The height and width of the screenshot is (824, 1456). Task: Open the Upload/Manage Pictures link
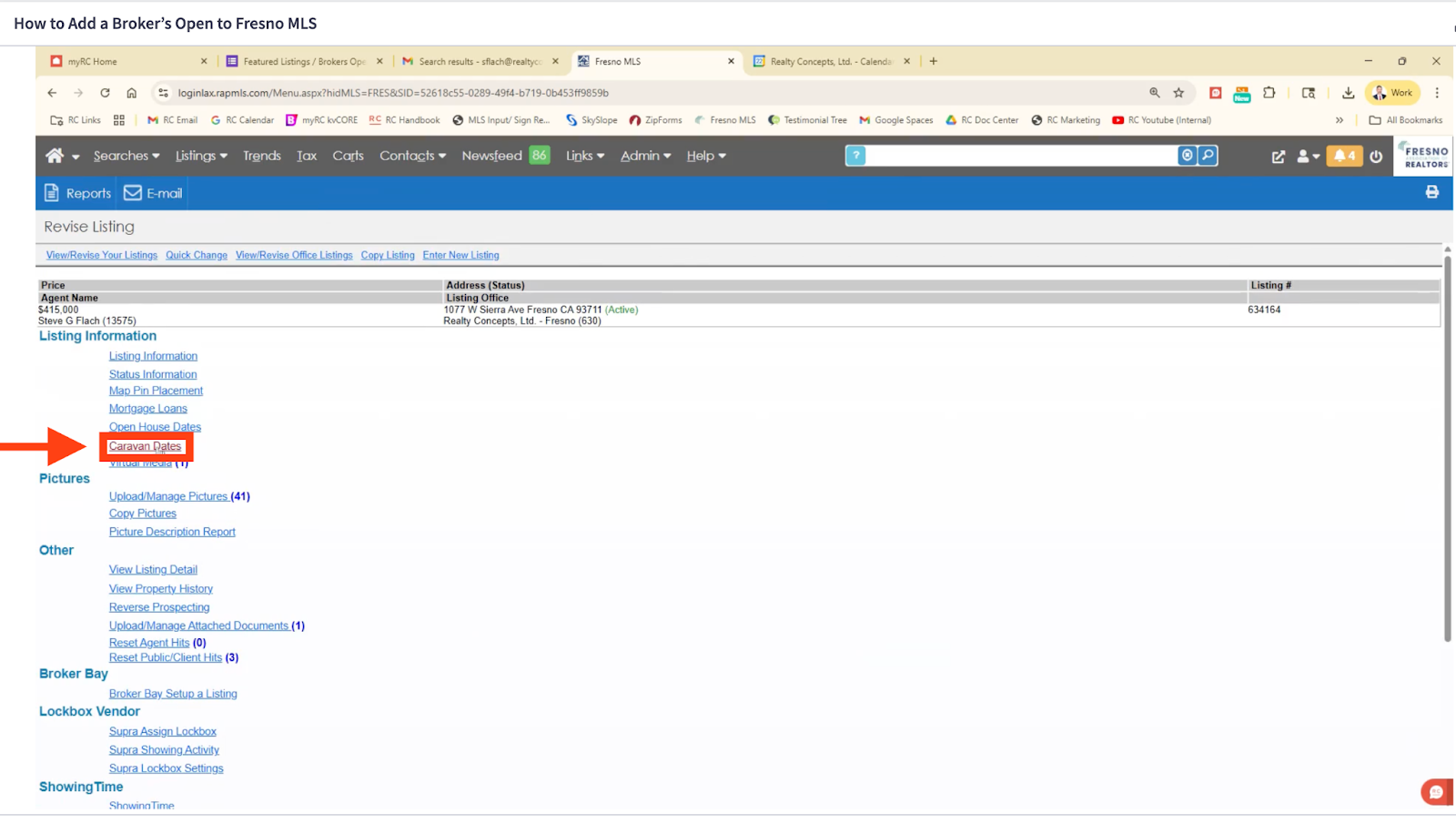pyautogui.click(x=168, y=496)
